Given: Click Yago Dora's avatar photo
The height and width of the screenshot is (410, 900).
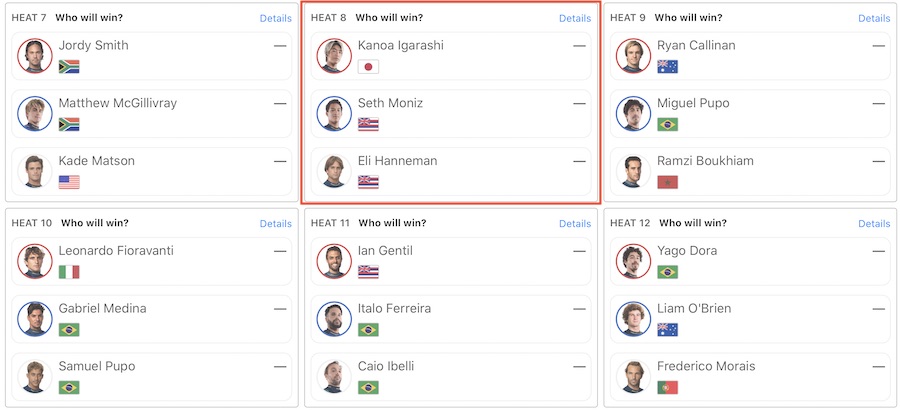Looking at the screenshot, I should pos(634,261).
